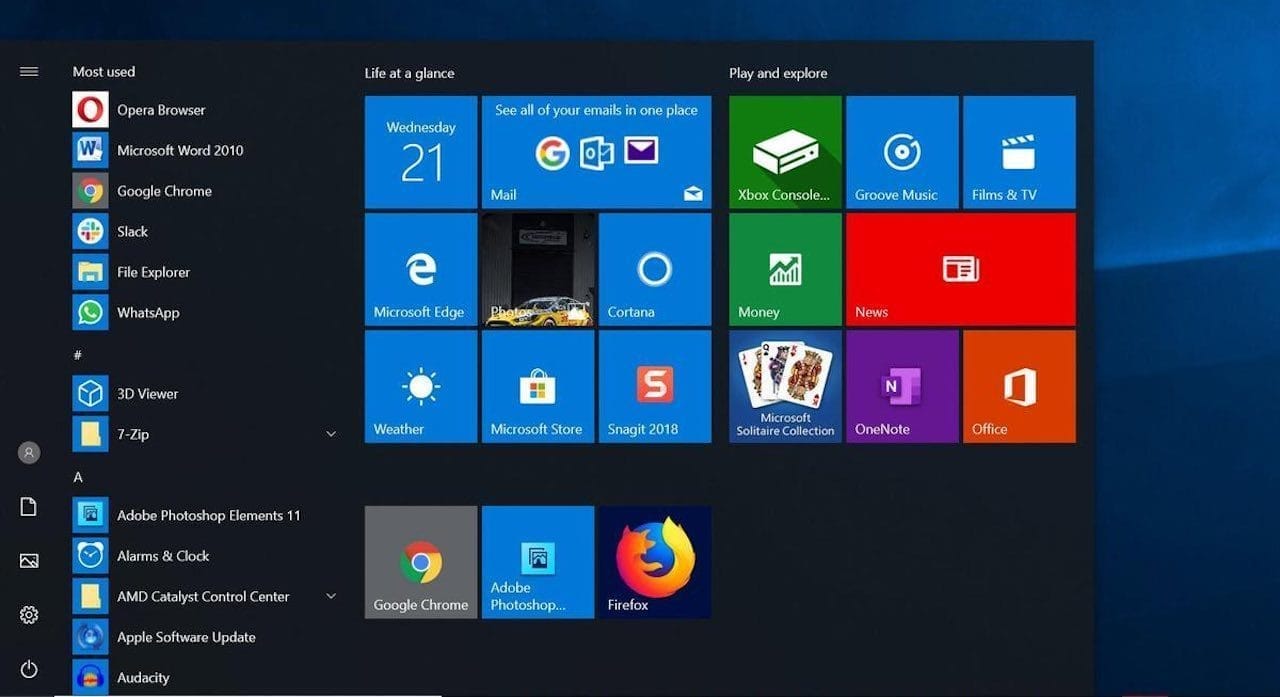The image size is (1280, 697).
Task: Open the red News tile
Action: (961, 269)
